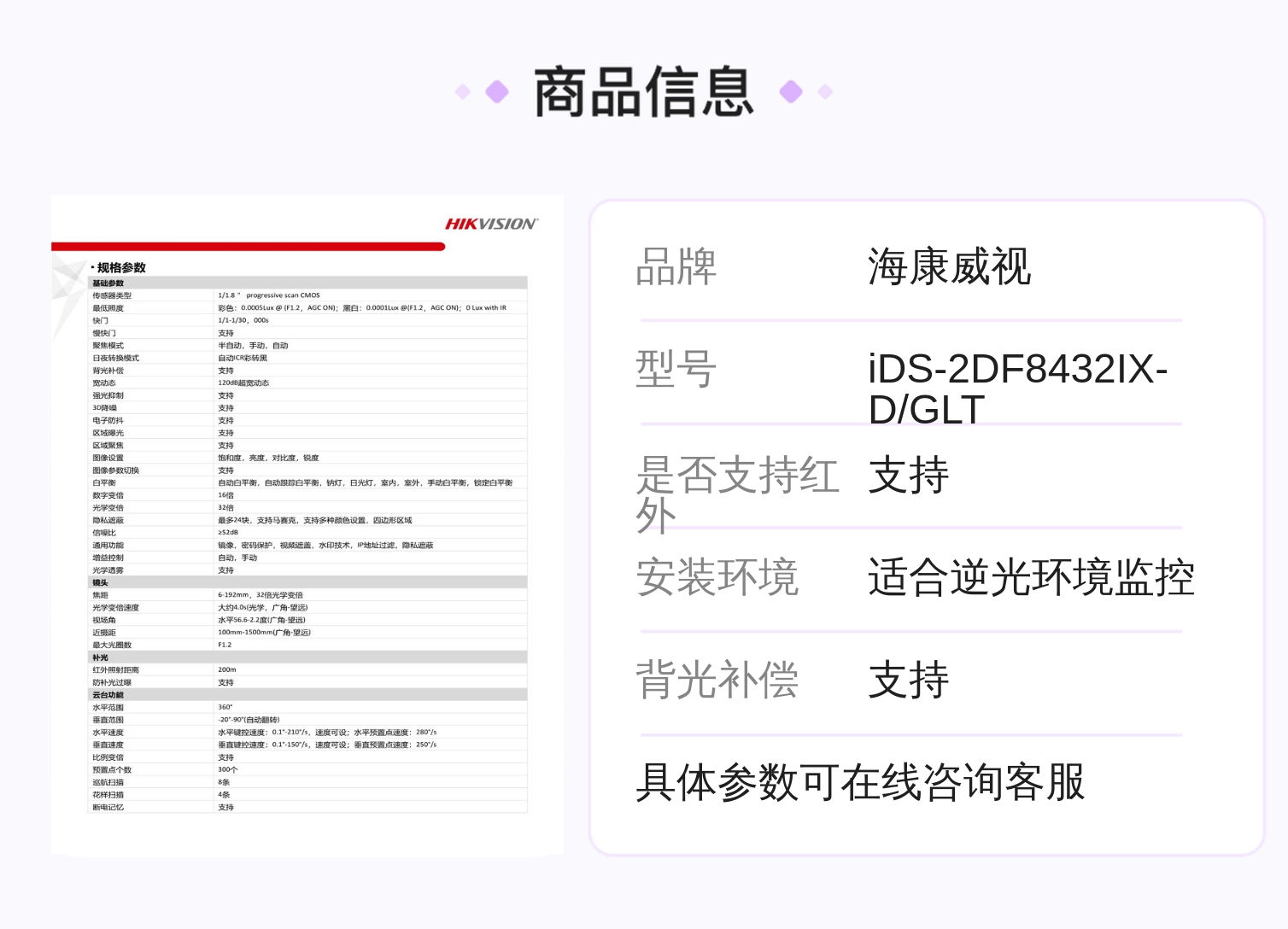Click the '水平范围' row label
Viewport: 1288px width, 929px height.
tap(108, 707)
